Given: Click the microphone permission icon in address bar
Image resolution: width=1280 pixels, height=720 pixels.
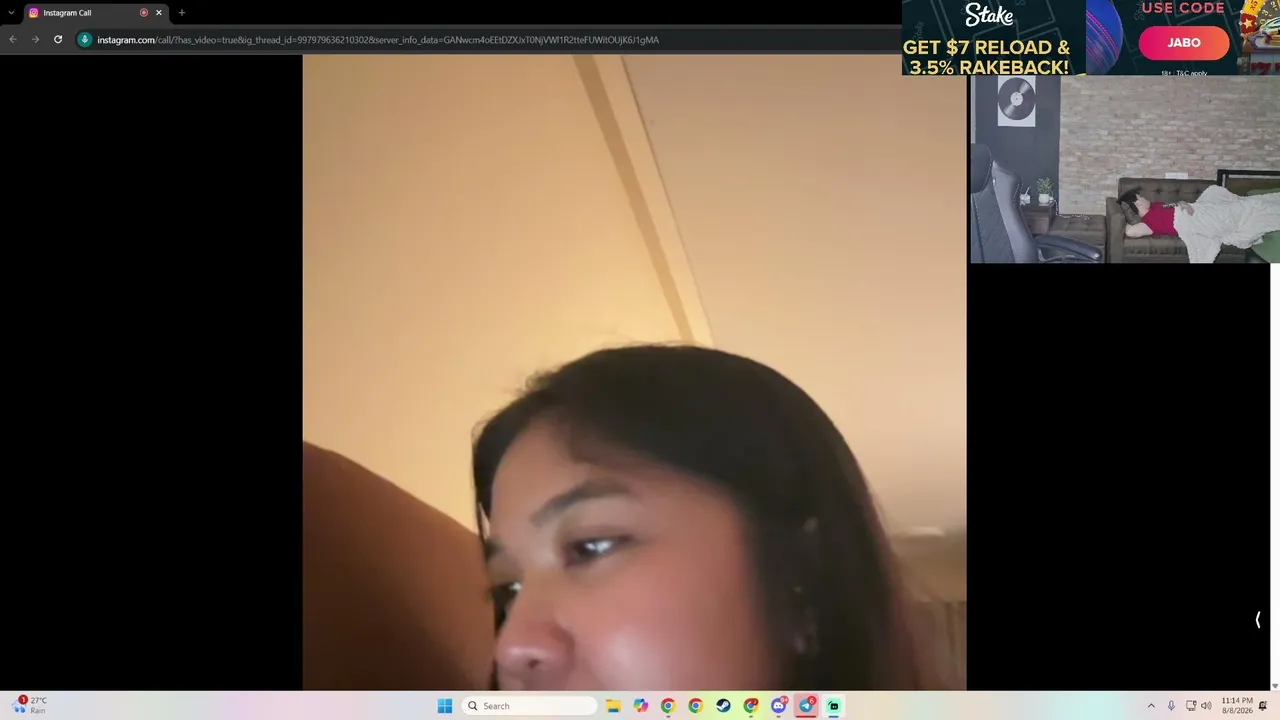Looking at the screenshot, I should click(85, 40).
